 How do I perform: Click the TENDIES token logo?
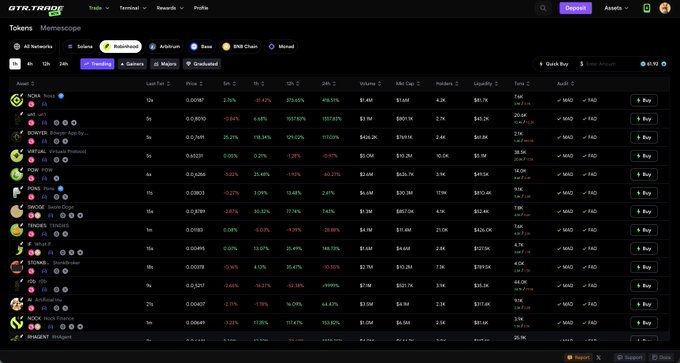coord(16,230)
